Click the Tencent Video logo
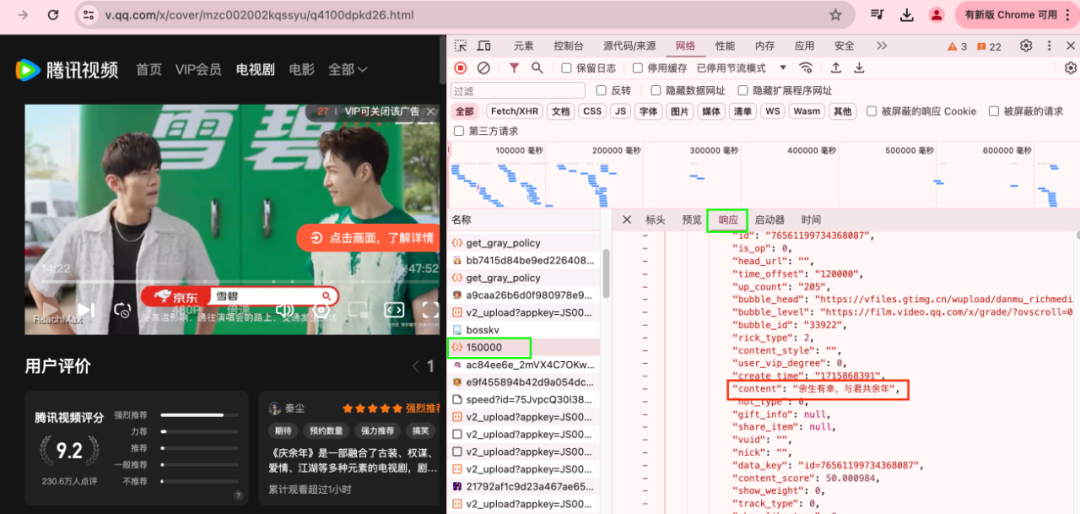Screen dimensions: 1080x514 (x=67, y=70)
